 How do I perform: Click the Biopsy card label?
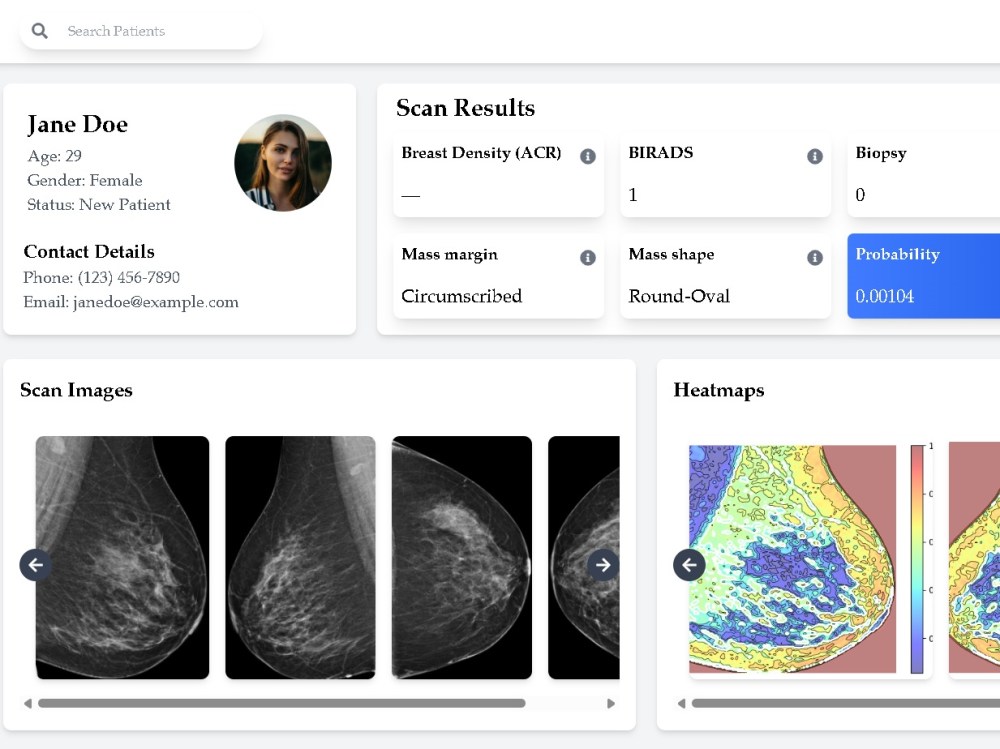(x=881, y=153)
